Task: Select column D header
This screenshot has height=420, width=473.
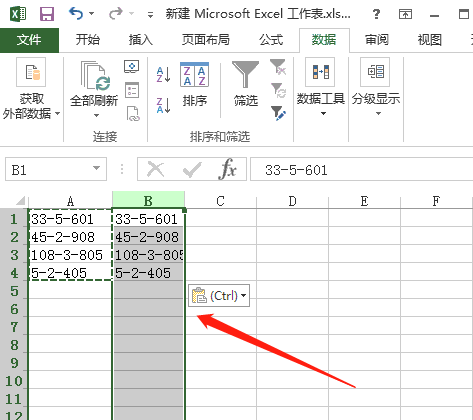Action: pyautogui.click(x=292, y=201)
